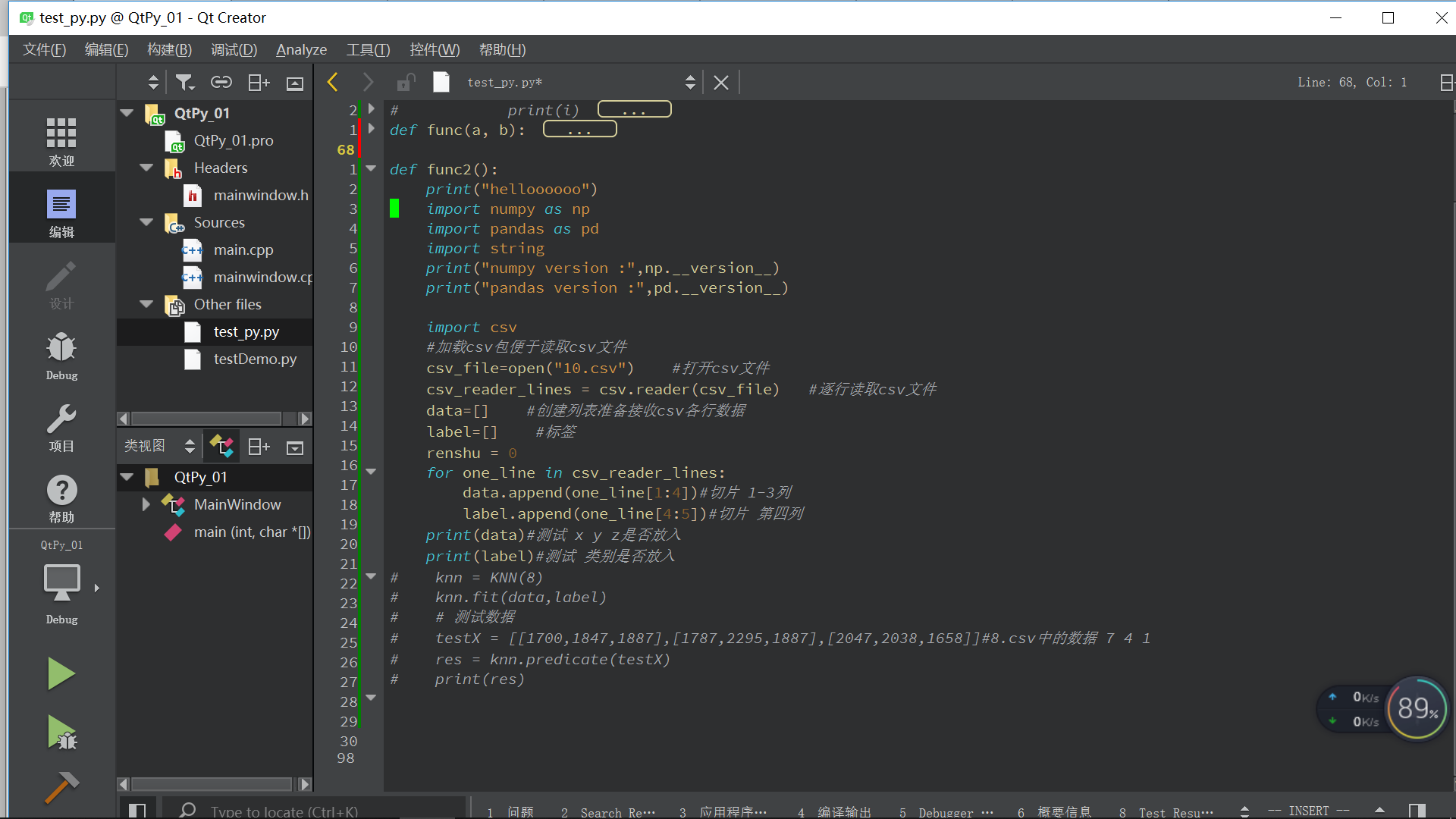Click the Run green play button
The image size is (1456, 819).
[x=61, y=673]
